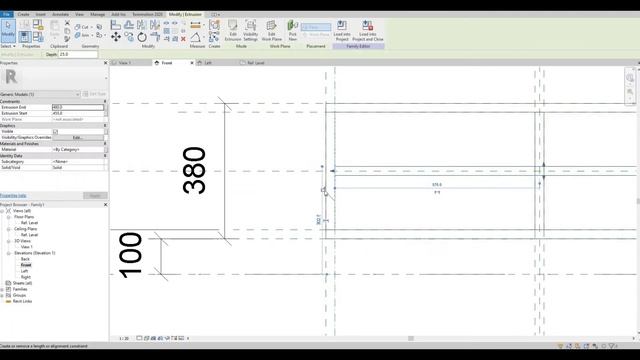Select Back elevation in Project Browser

coord(25,259)
